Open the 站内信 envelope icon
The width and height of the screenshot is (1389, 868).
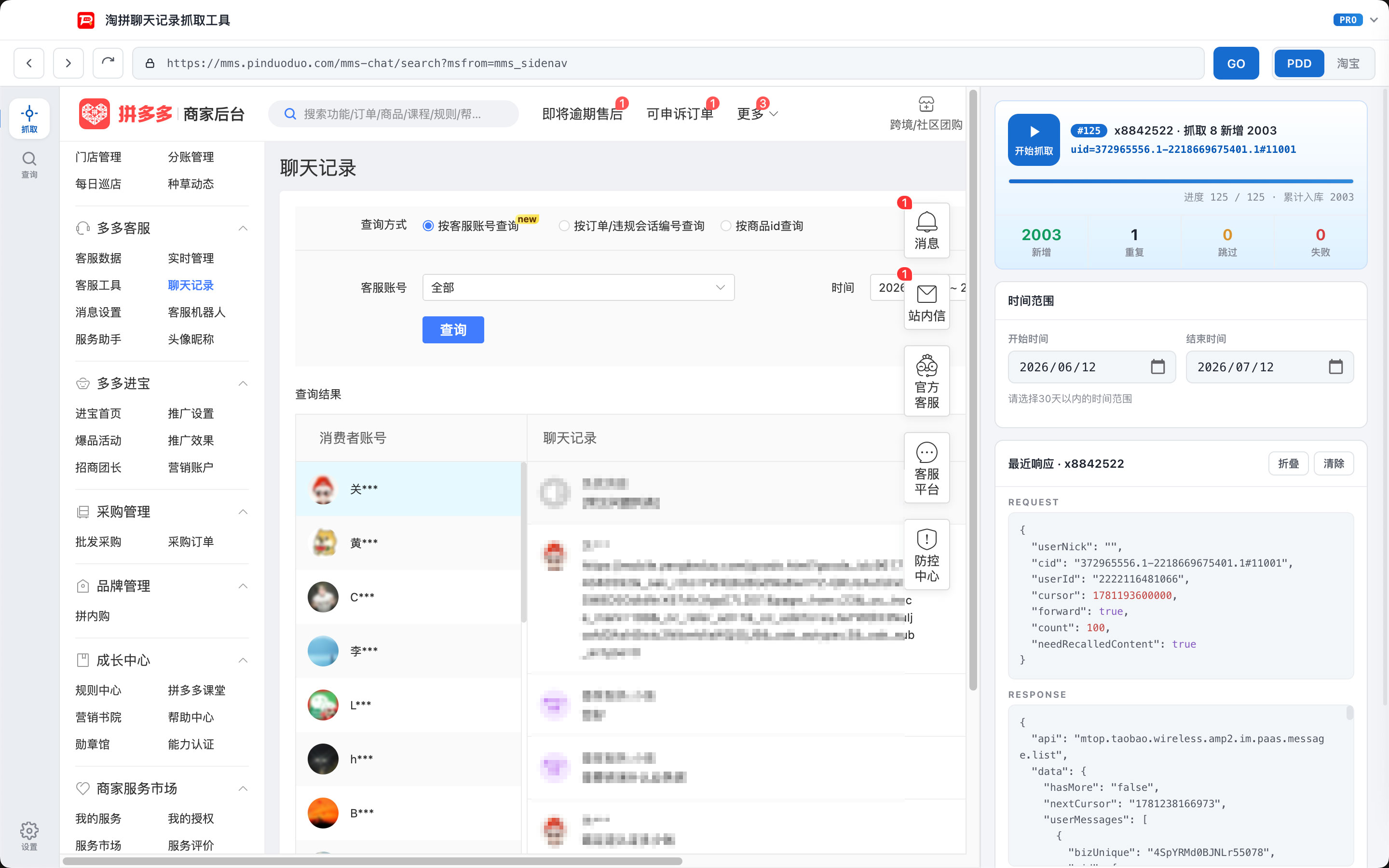(x=926, y=302)
